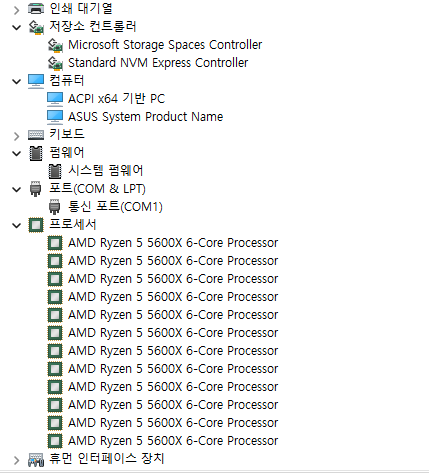
Task: Collapse the 컴퓨터 category
Action: pos(16,81)
